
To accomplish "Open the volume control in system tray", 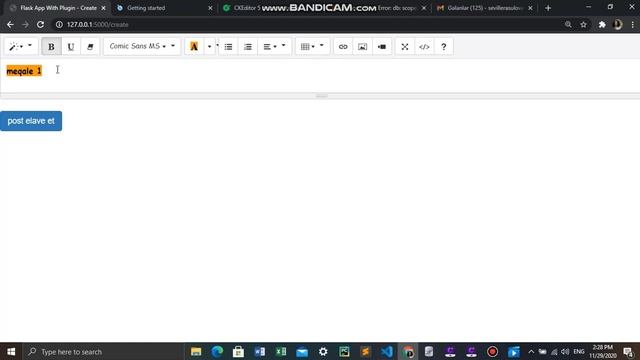I will pos(565,351).
